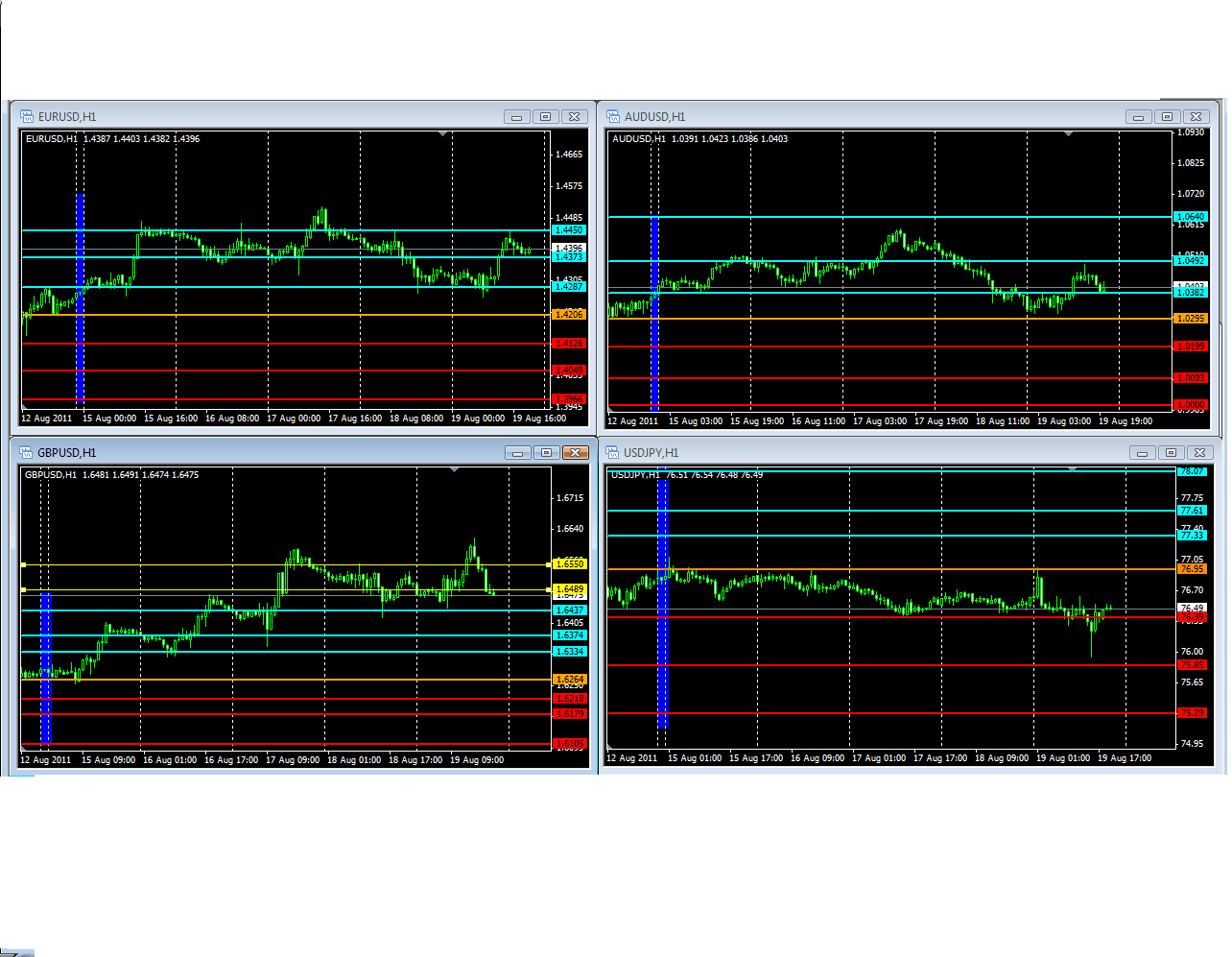Click the white 1.4396 current price label on EURUSD
1232x957 pixels.
coord(569,249)
